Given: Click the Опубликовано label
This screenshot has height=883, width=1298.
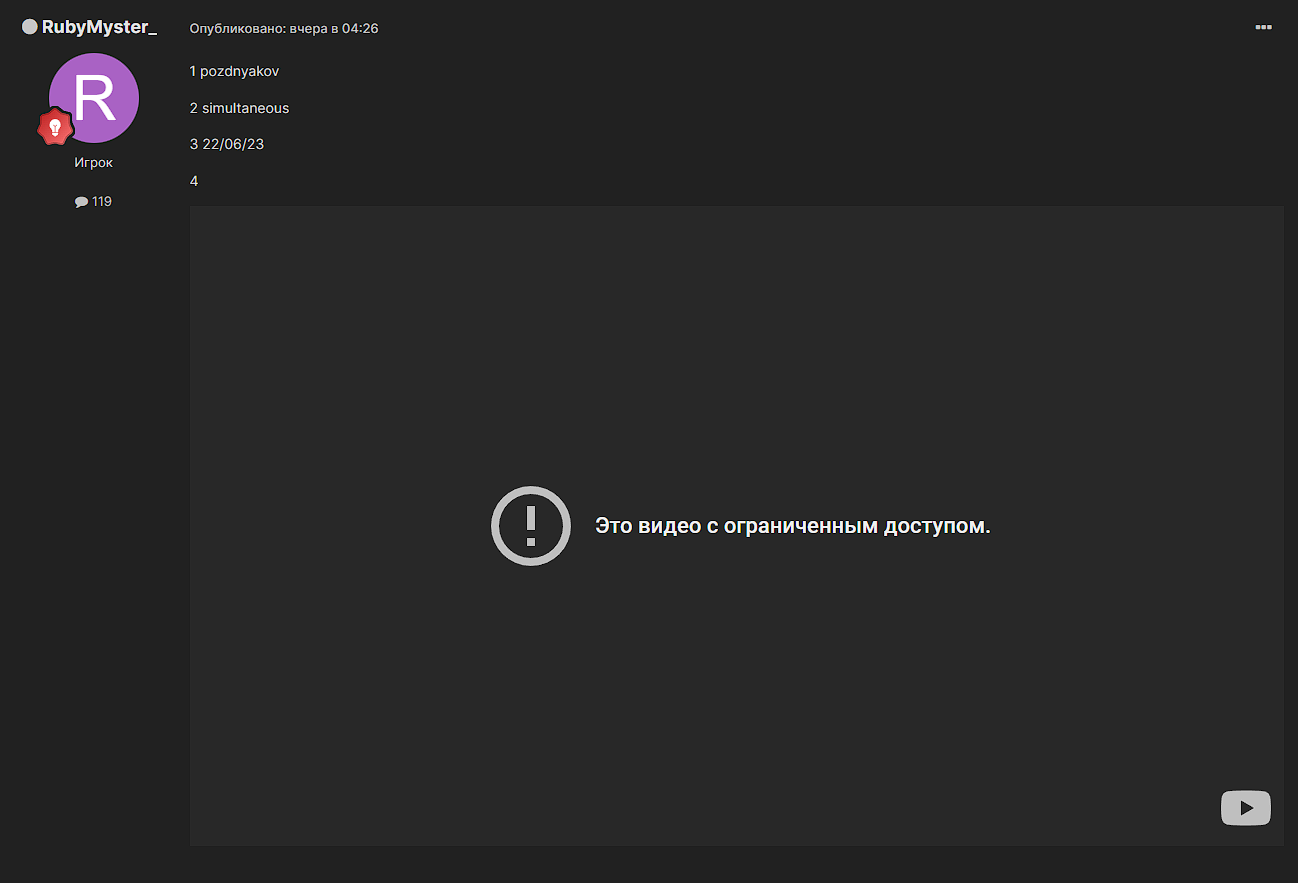Looking at the screenshot, I should [236, 29].
